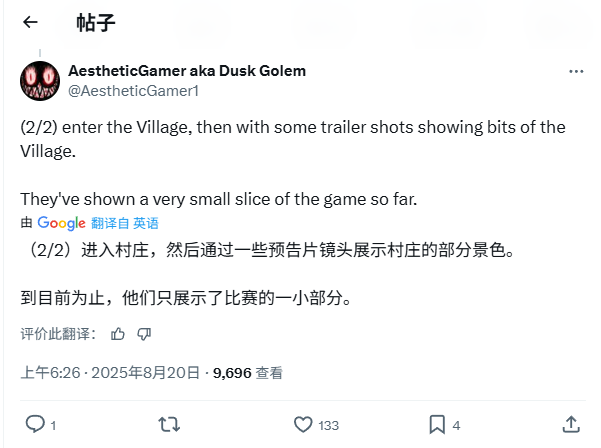Rate translation with thumbs down
Image resolution: width=601 pixels, height=448 pixels.
[144, 334]
